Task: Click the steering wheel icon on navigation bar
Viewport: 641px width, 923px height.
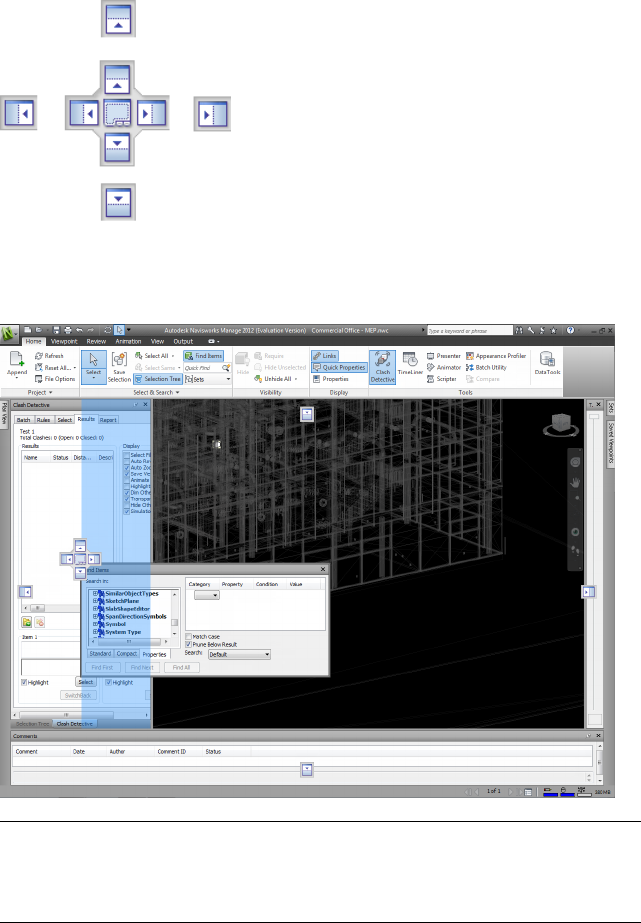Action: click(576, 462)
